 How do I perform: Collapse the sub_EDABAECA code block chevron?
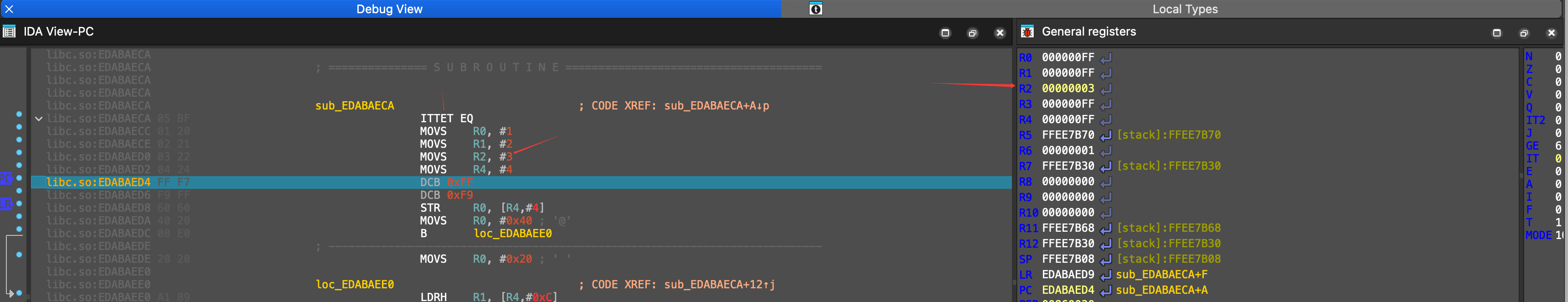coord(38,119)
